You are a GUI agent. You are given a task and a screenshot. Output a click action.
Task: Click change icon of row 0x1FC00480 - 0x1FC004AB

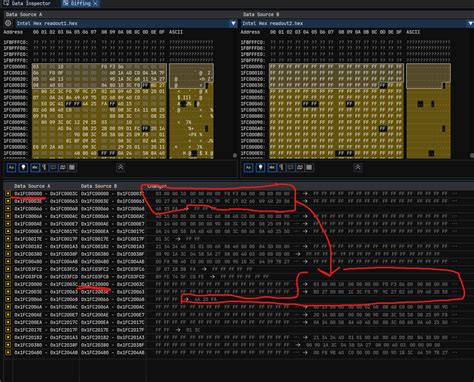click(8, 262)
